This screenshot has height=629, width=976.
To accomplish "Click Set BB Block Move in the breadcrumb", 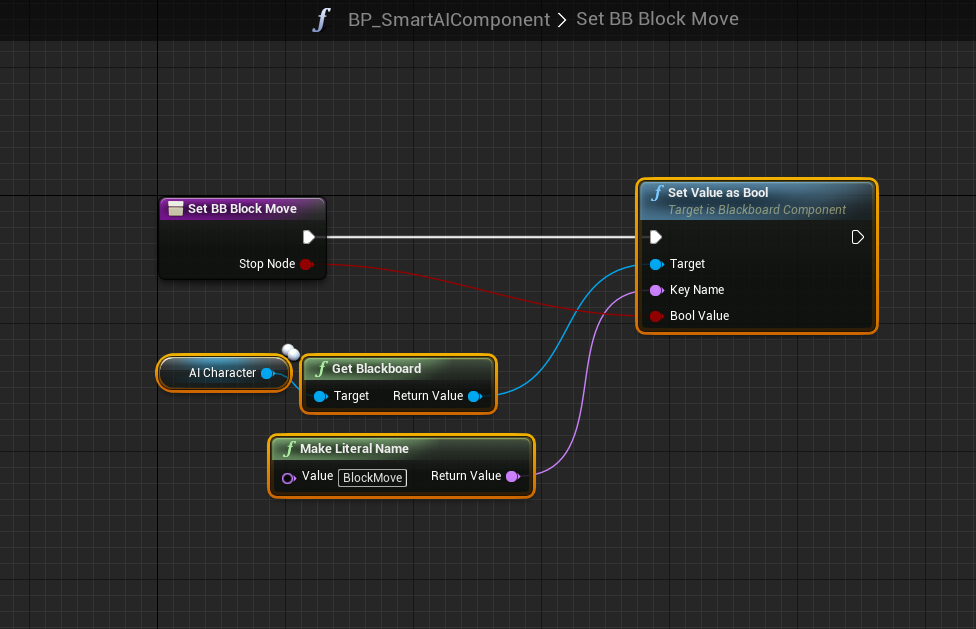I will coord(657,19).
